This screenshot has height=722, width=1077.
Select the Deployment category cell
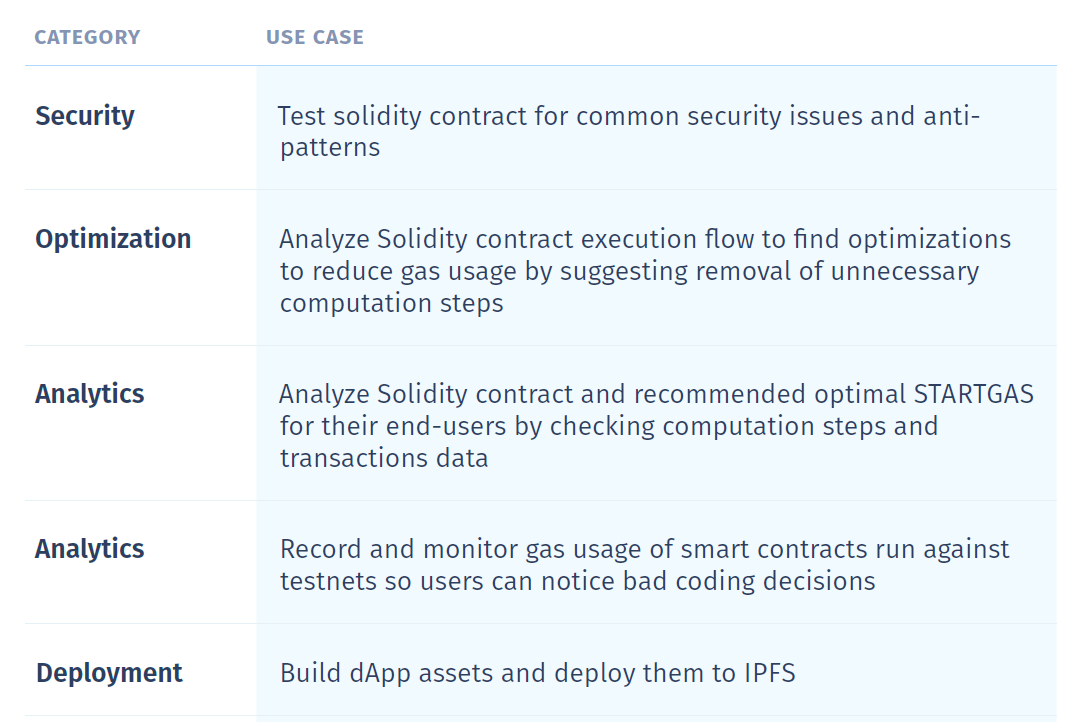[109, 673]
